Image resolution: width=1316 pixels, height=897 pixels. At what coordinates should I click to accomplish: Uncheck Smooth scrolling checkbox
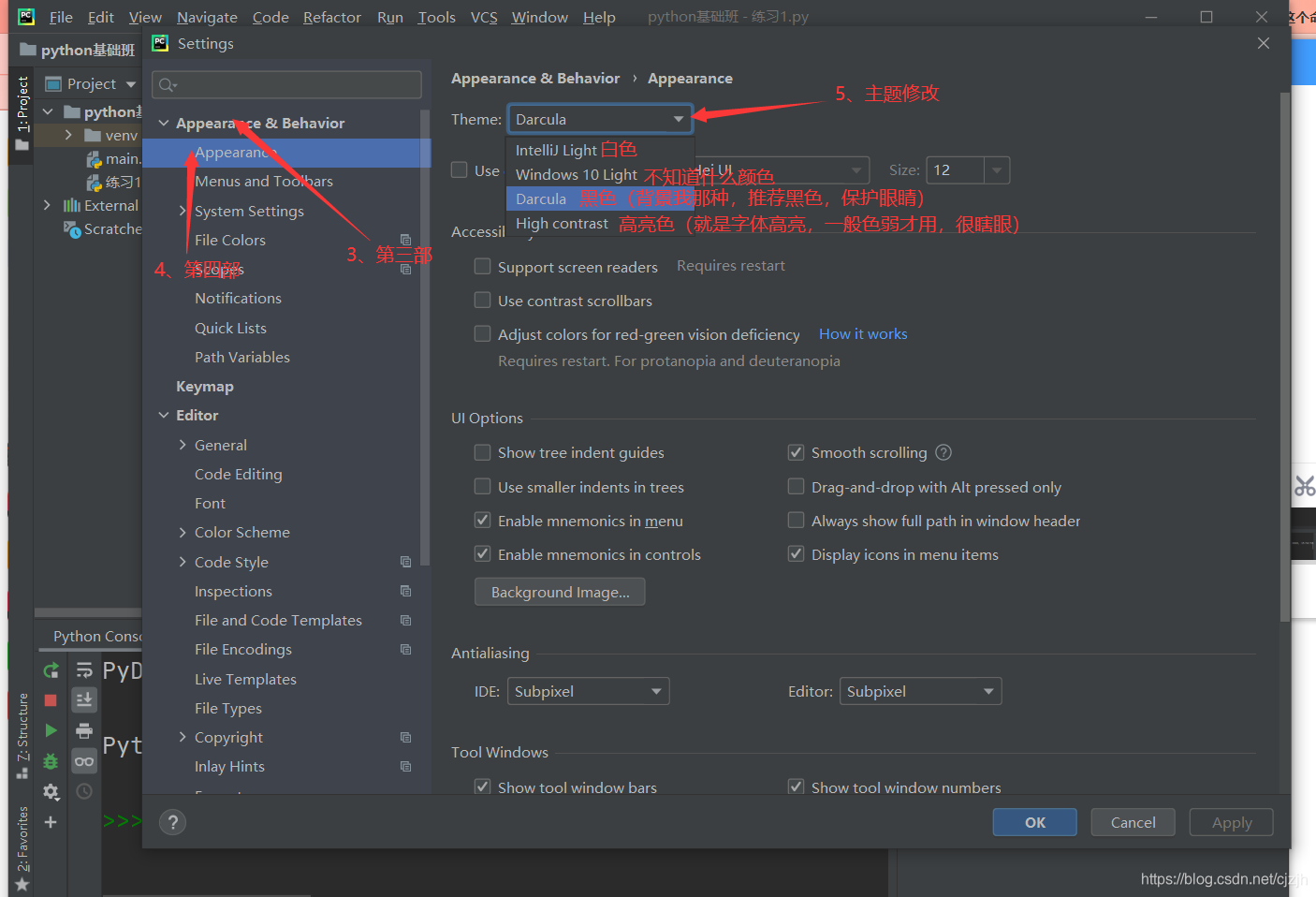click(796, 452)
